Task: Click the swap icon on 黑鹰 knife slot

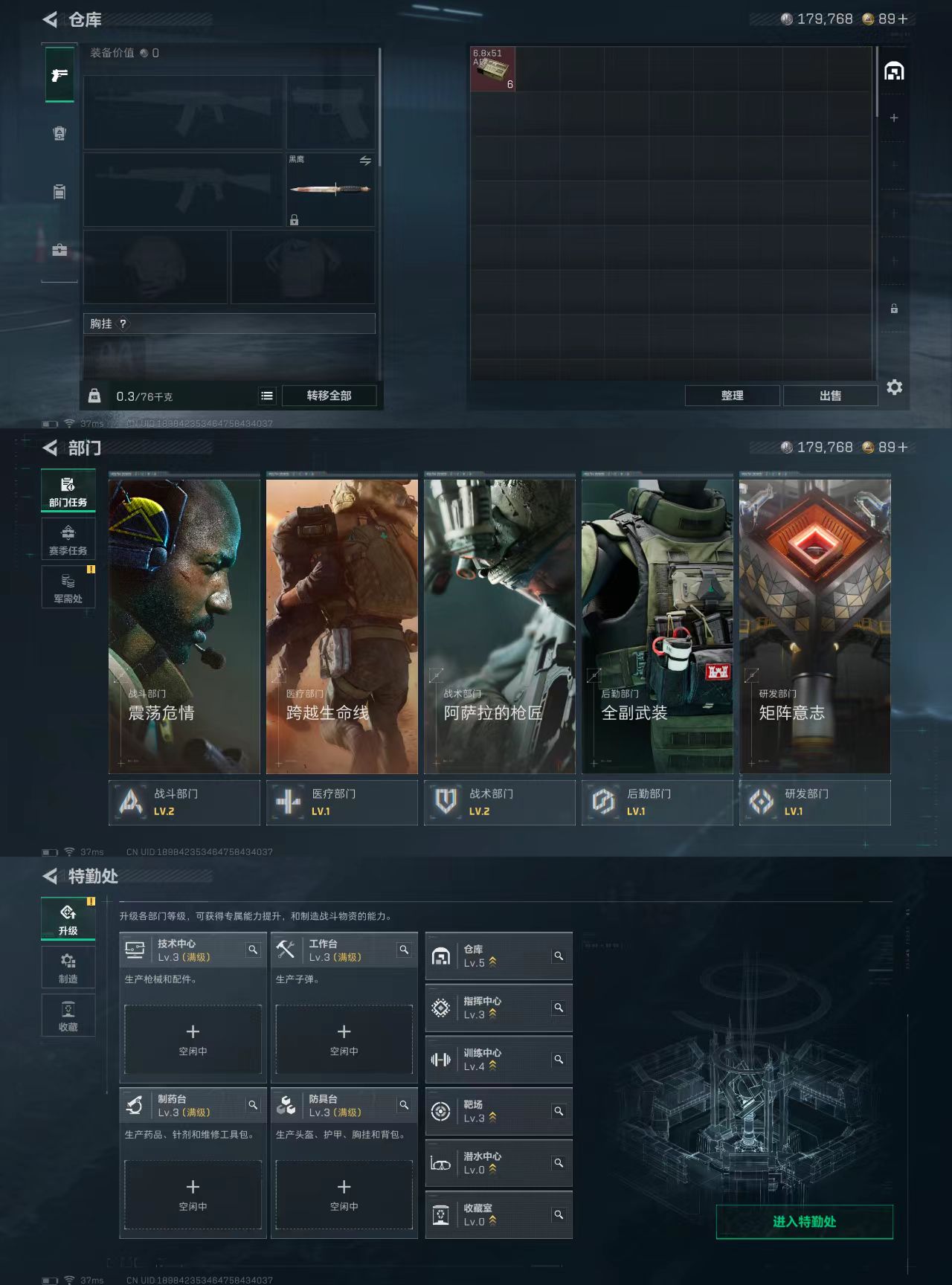Action: pyautogui.click(x=365, y=161)
